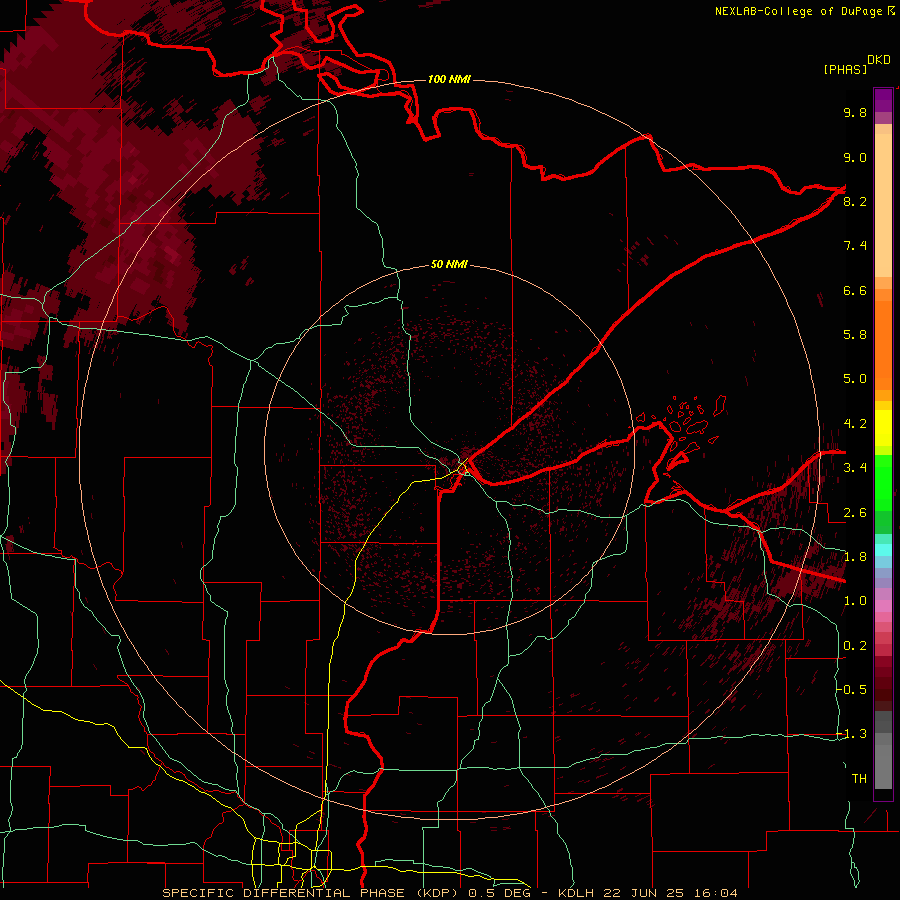
Task: Click the 9.0 scale value
Action: (855, 157)
